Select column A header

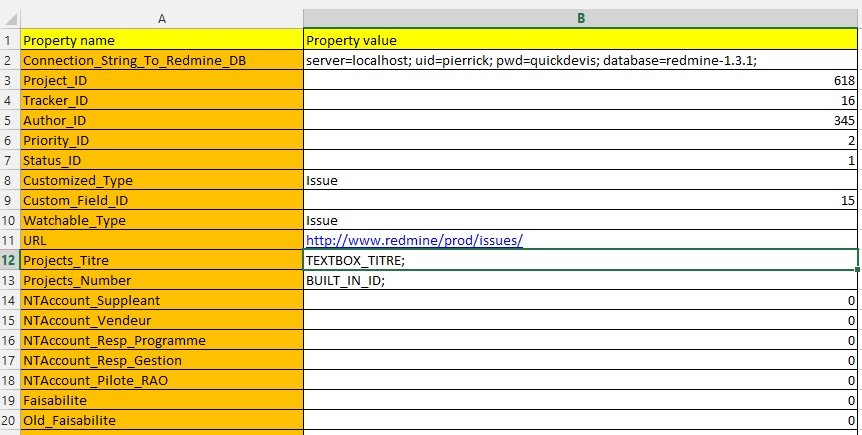[x=161, y=19]
